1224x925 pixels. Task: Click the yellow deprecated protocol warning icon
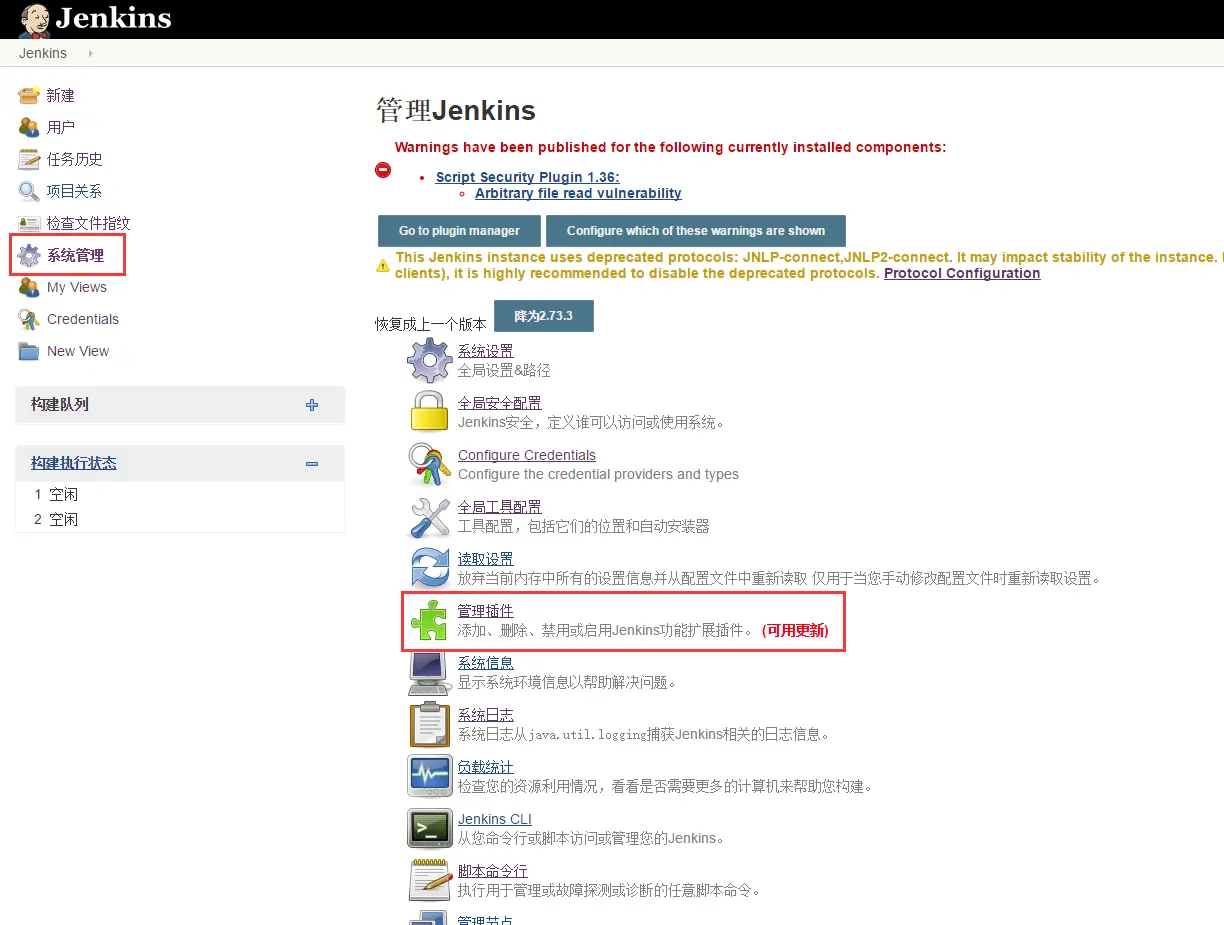(x=383, y=265)
